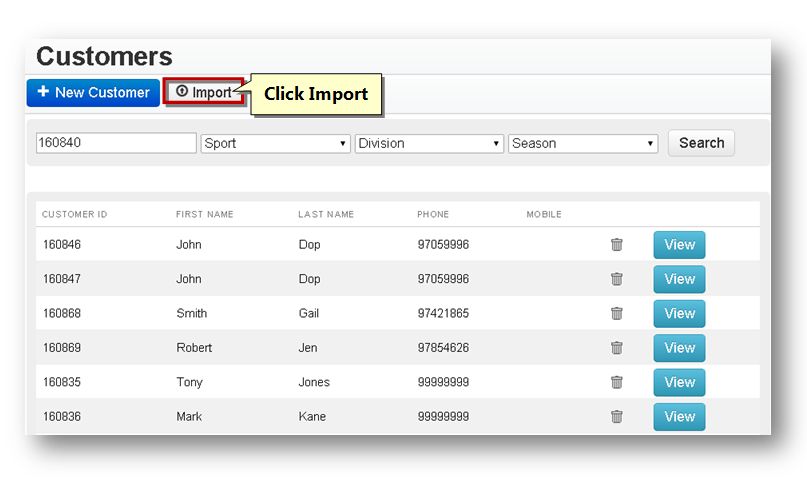The width and height of the screenshot is (807, 483).
Task: Focus the search field containing 160840
Action: click(x=116, y=143)
